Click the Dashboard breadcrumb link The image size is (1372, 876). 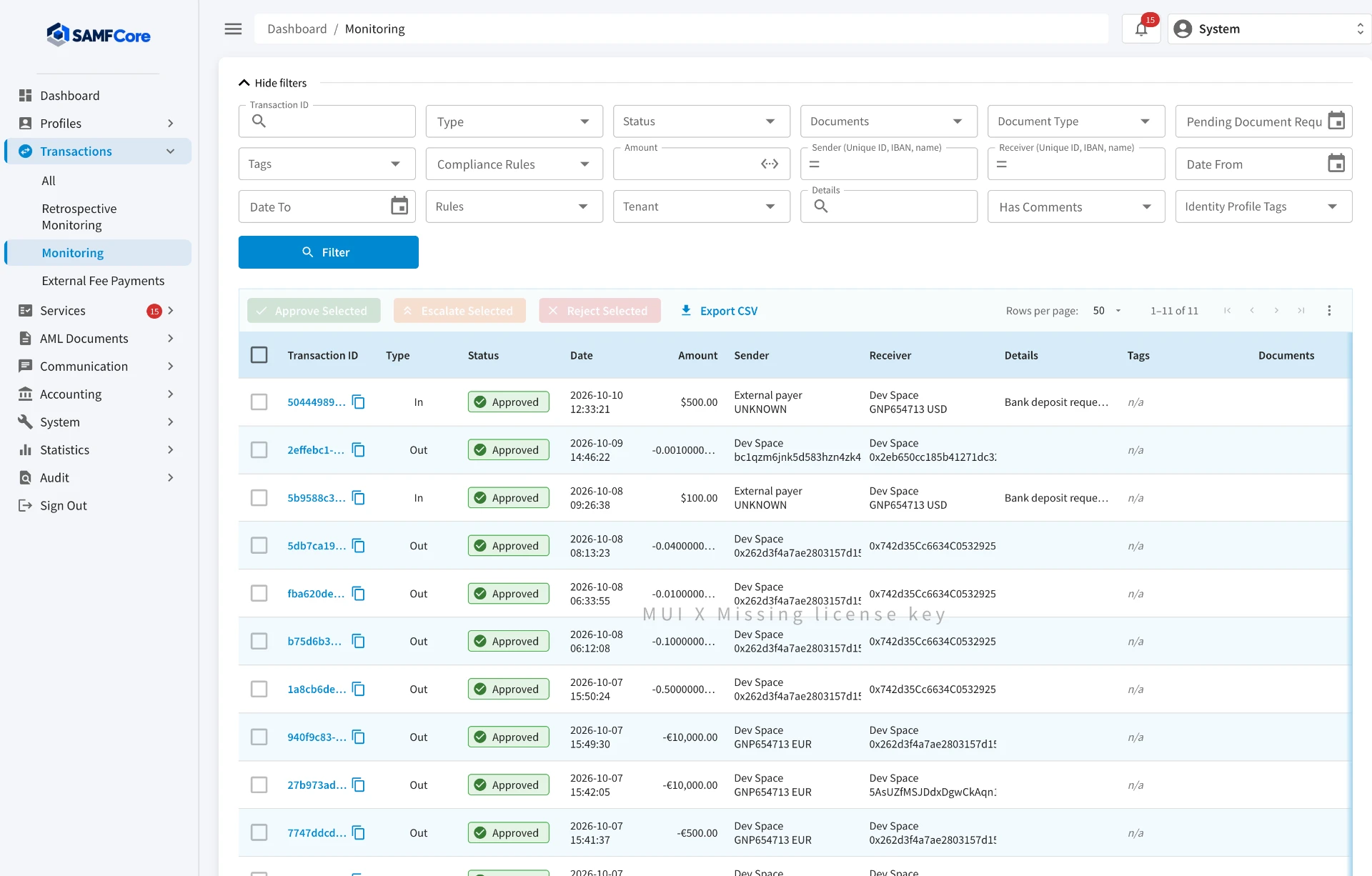[x=297, y=29]
